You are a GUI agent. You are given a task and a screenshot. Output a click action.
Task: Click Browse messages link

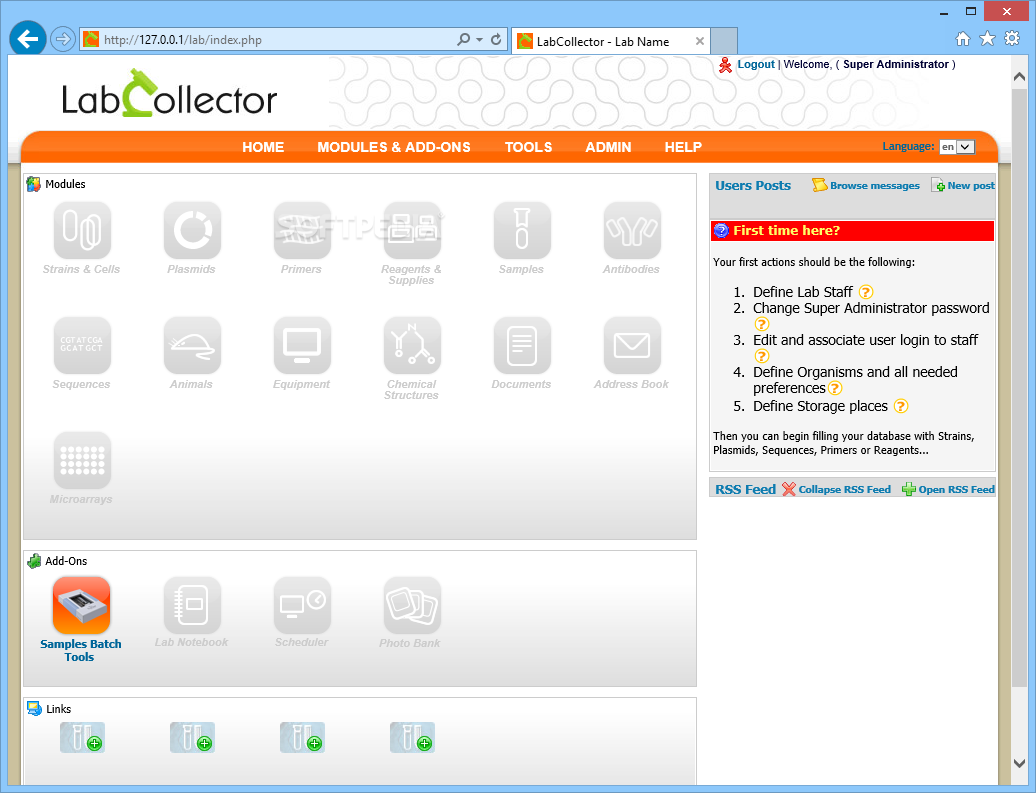tap(875, 186)
